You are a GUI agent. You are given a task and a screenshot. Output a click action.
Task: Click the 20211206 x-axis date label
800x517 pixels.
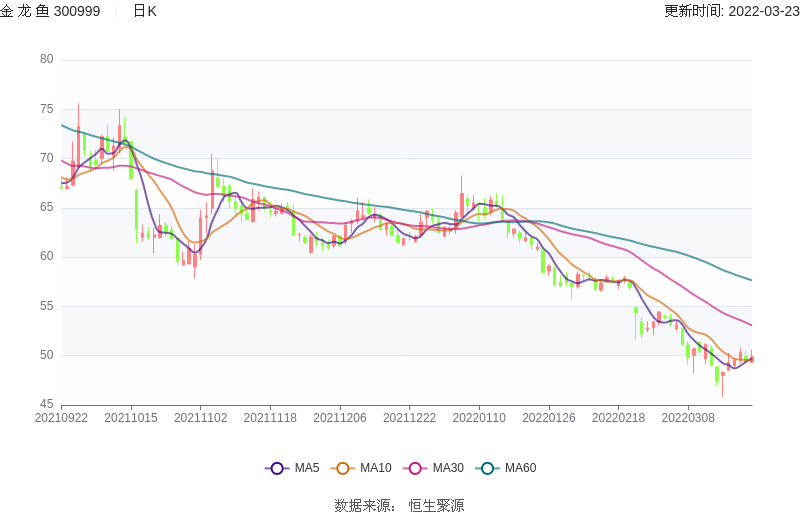[x=340, y=418]
